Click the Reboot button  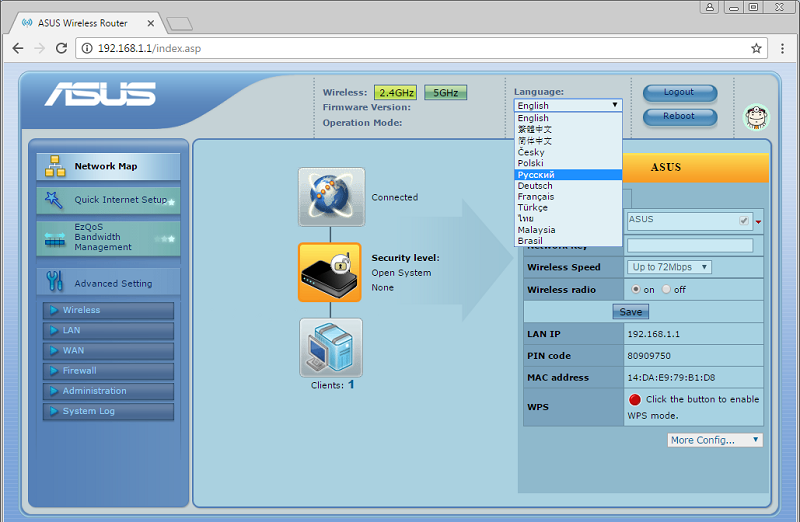pyautogui.click(x=680, y=117)
